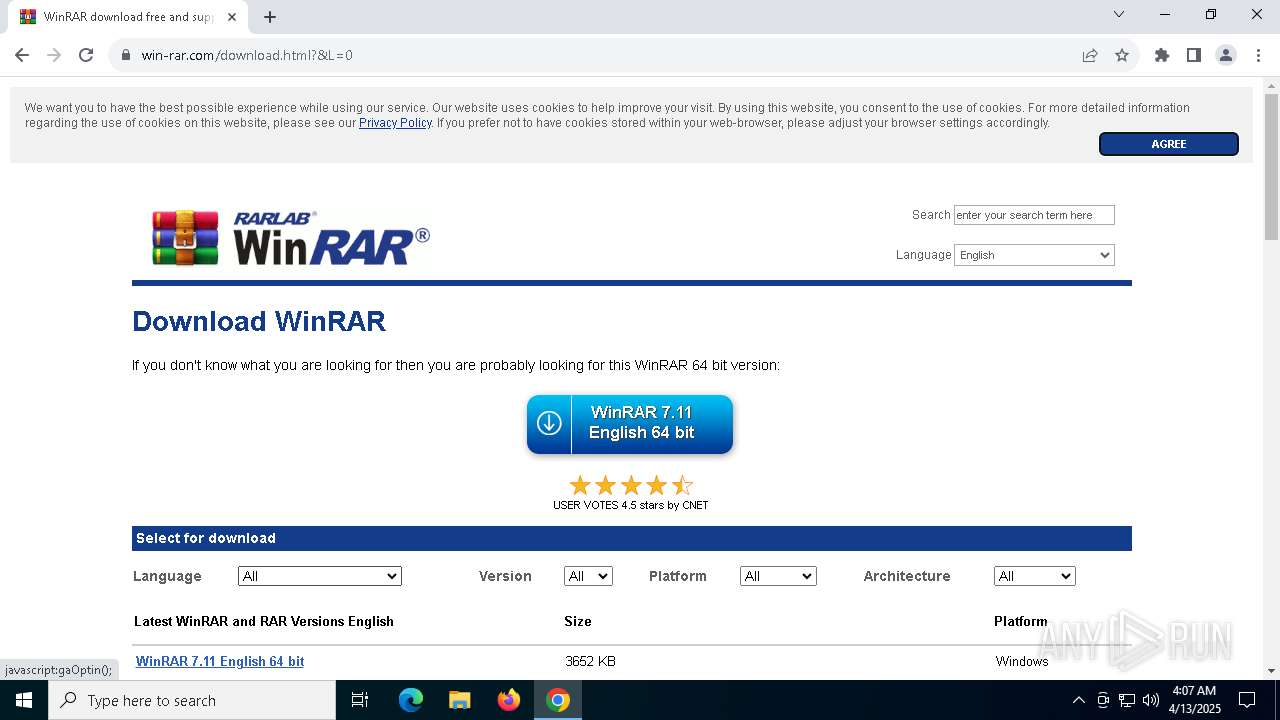Click the taskbar search box
Image resolution: width=1280 pixels, height=720 pixels.
(x=192, y=700)
